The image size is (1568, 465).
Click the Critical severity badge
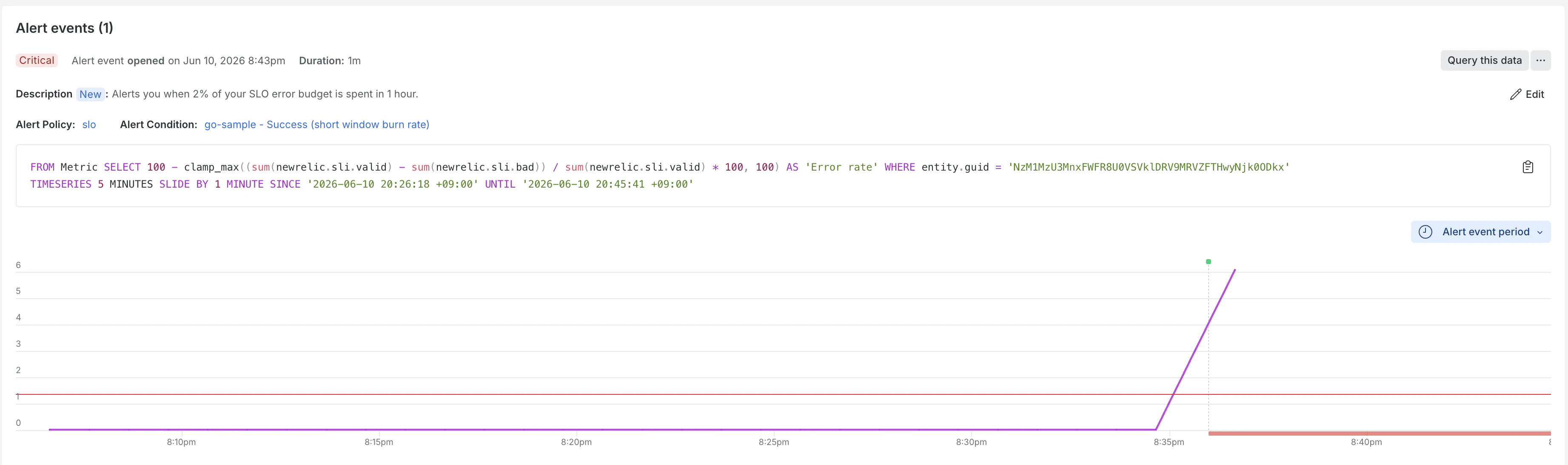tap(37, 60)
